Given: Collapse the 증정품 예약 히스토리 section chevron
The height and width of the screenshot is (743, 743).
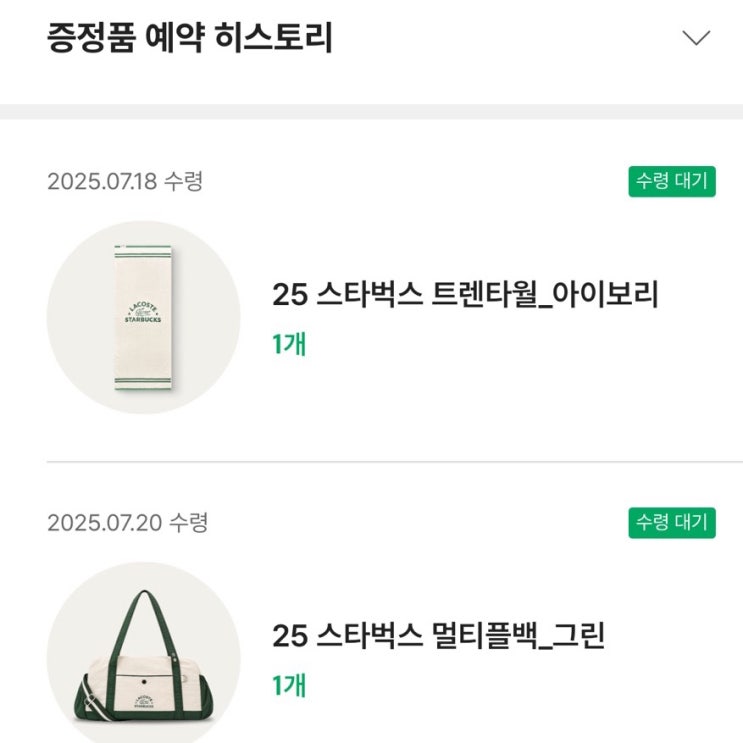Looking at the screenshot, I should coord(695,38).
